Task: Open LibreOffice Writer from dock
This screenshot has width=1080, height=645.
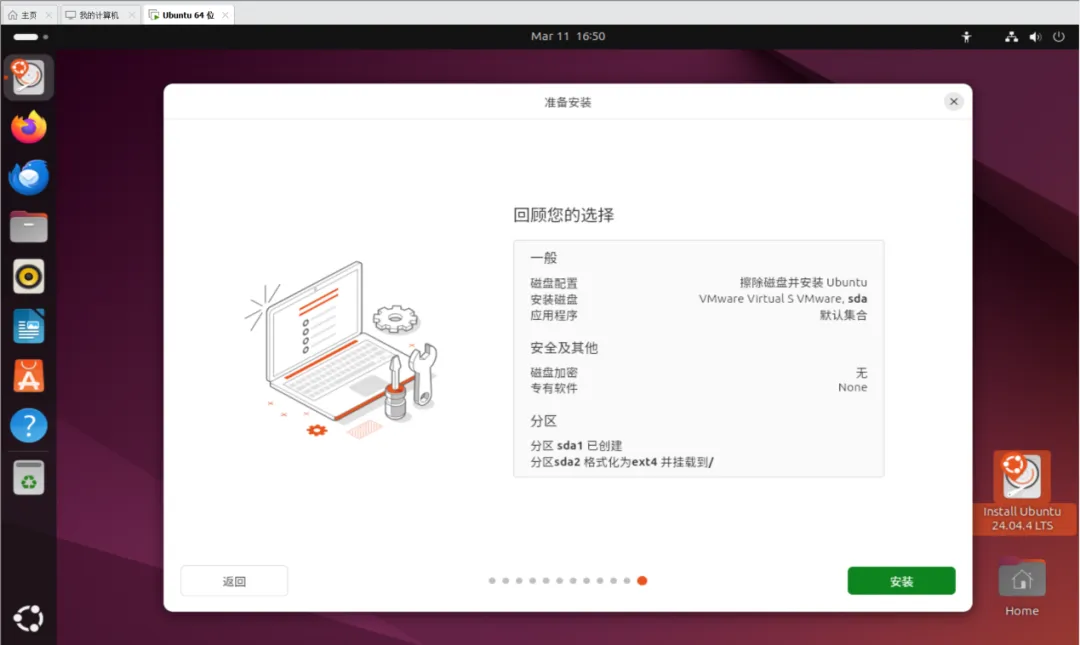Action: [x=28, y=327]
